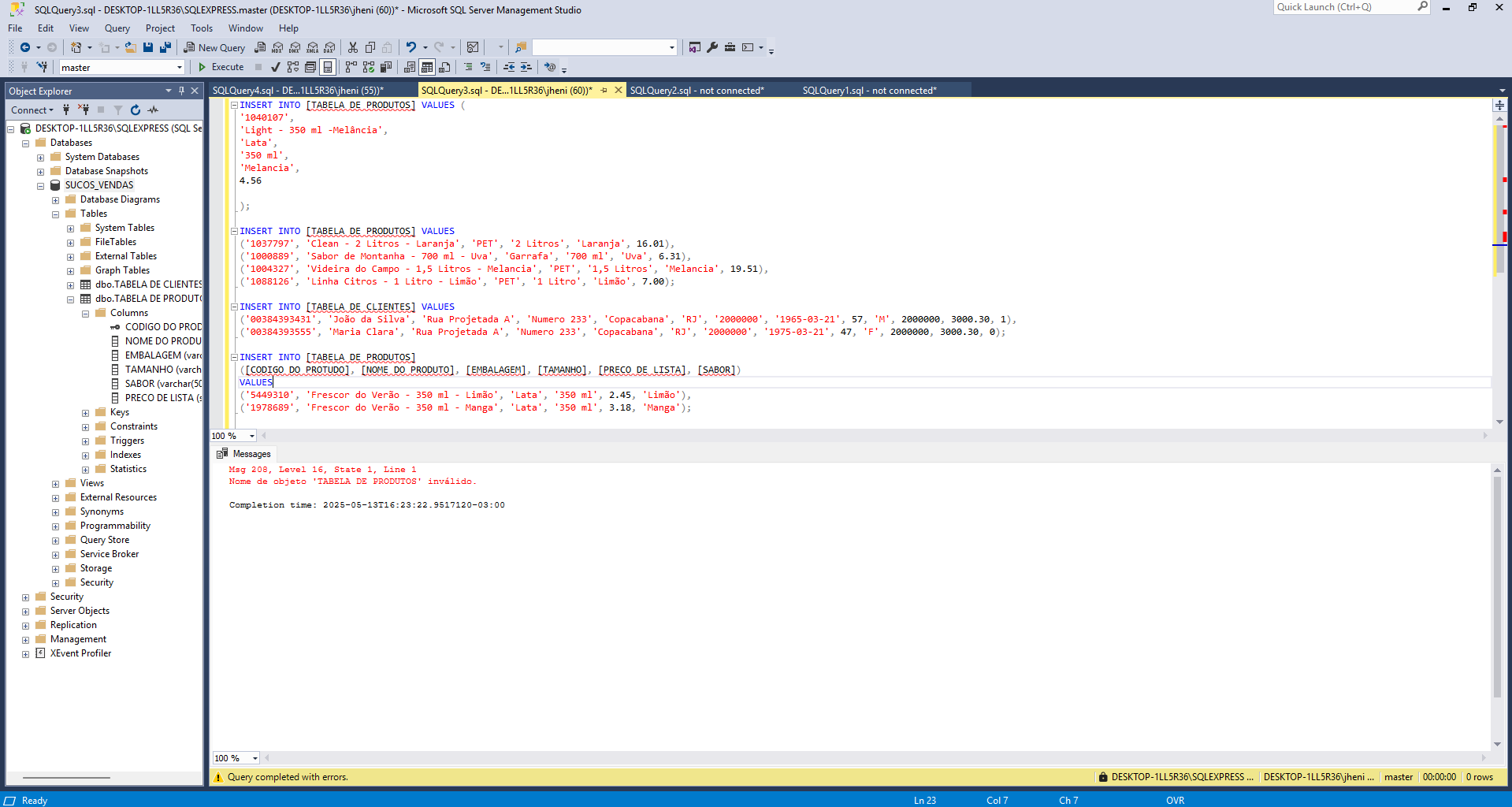Click Specify Values for Template Parameters icon
The image size is (1512, 807).
tap(550, 67)
